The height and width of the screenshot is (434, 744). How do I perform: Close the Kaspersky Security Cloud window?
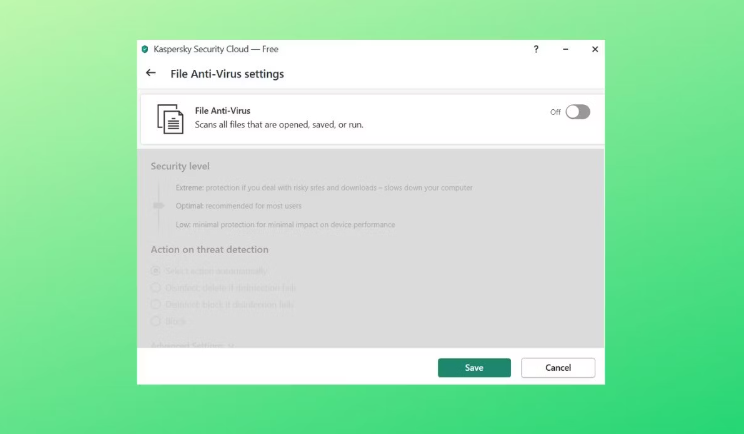(x=595, y=49)
